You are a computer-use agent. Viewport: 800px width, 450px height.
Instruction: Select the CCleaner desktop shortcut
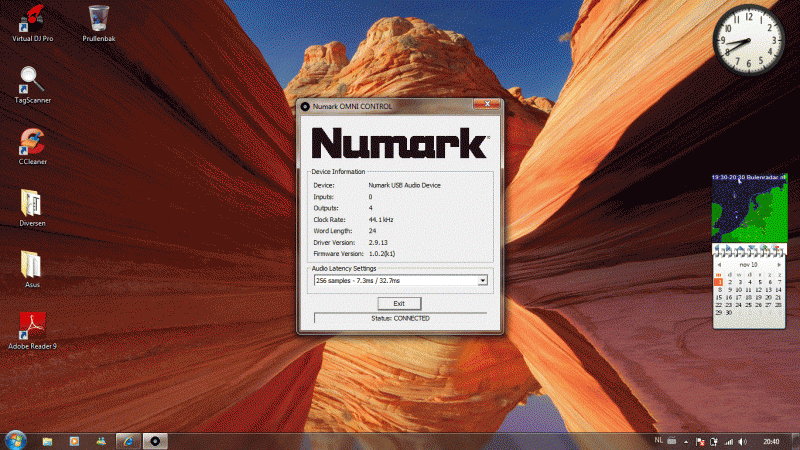click(x=32, y=146)
